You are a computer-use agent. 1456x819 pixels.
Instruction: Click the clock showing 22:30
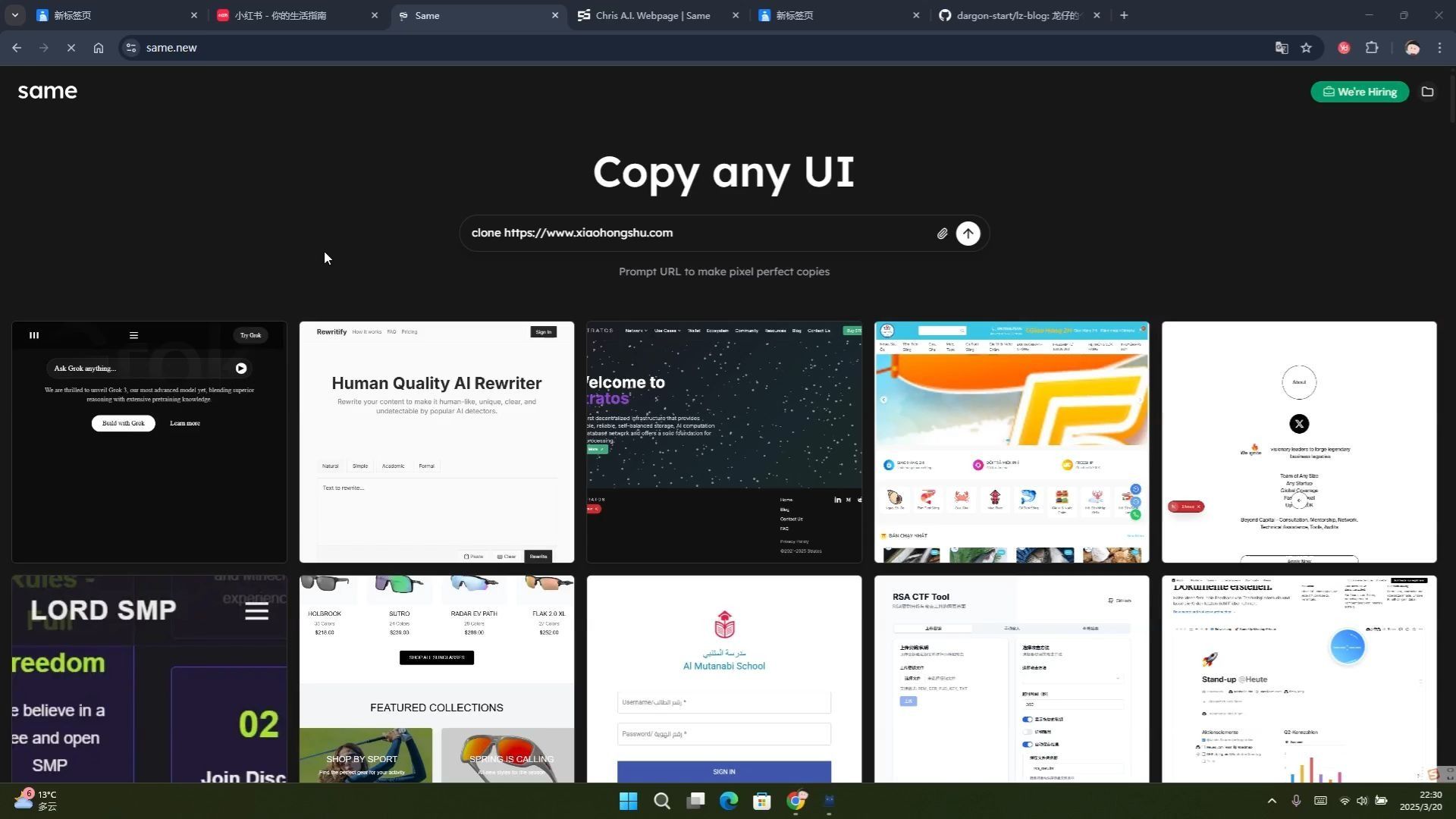[1420, 801]
